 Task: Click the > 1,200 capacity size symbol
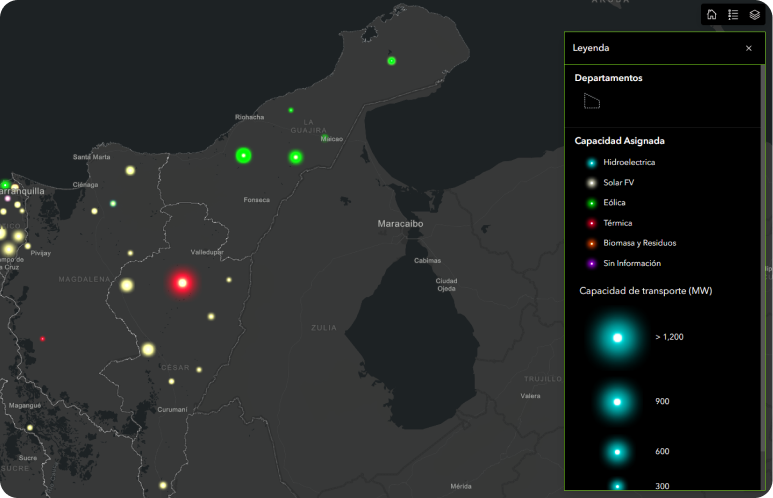click(x=617, y=338)
